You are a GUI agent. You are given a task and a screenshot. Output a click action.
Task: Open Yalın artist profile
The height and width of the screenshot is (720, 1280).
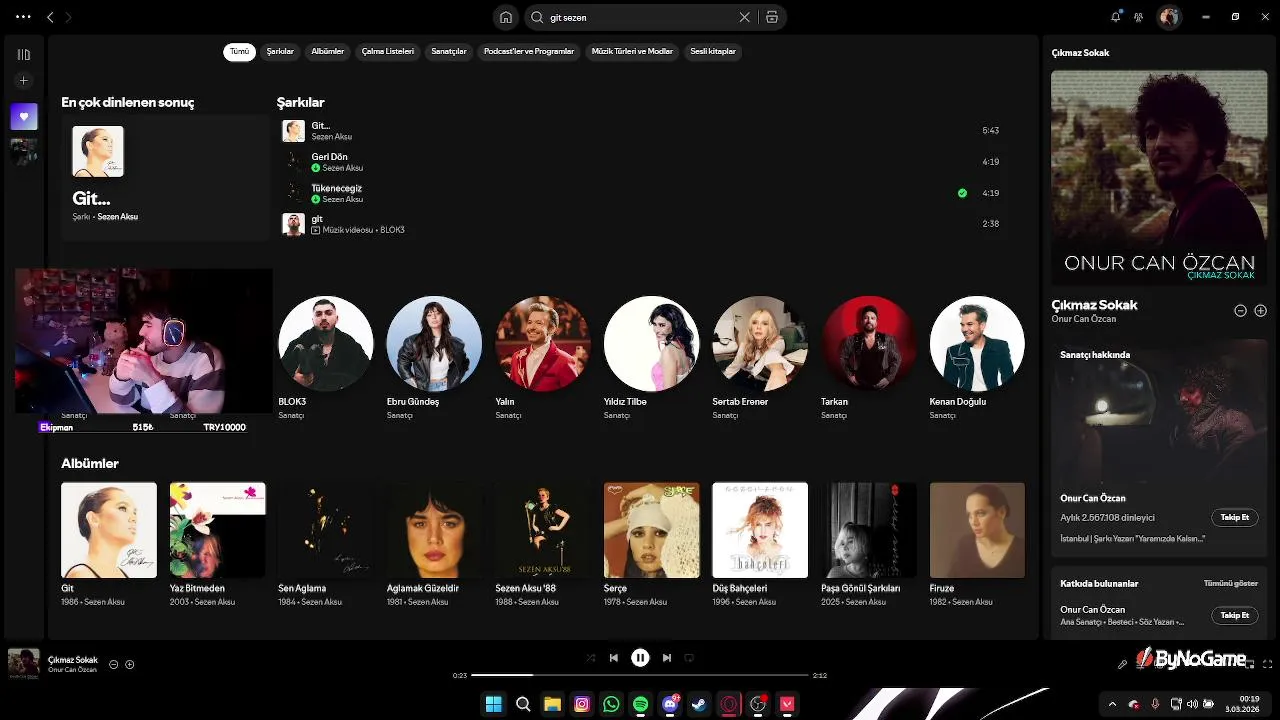[543, 343]
